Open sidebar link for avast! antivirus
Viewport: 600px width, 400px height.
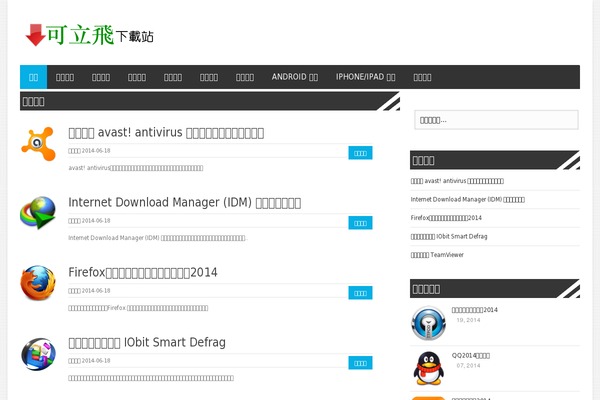(457, 181)
